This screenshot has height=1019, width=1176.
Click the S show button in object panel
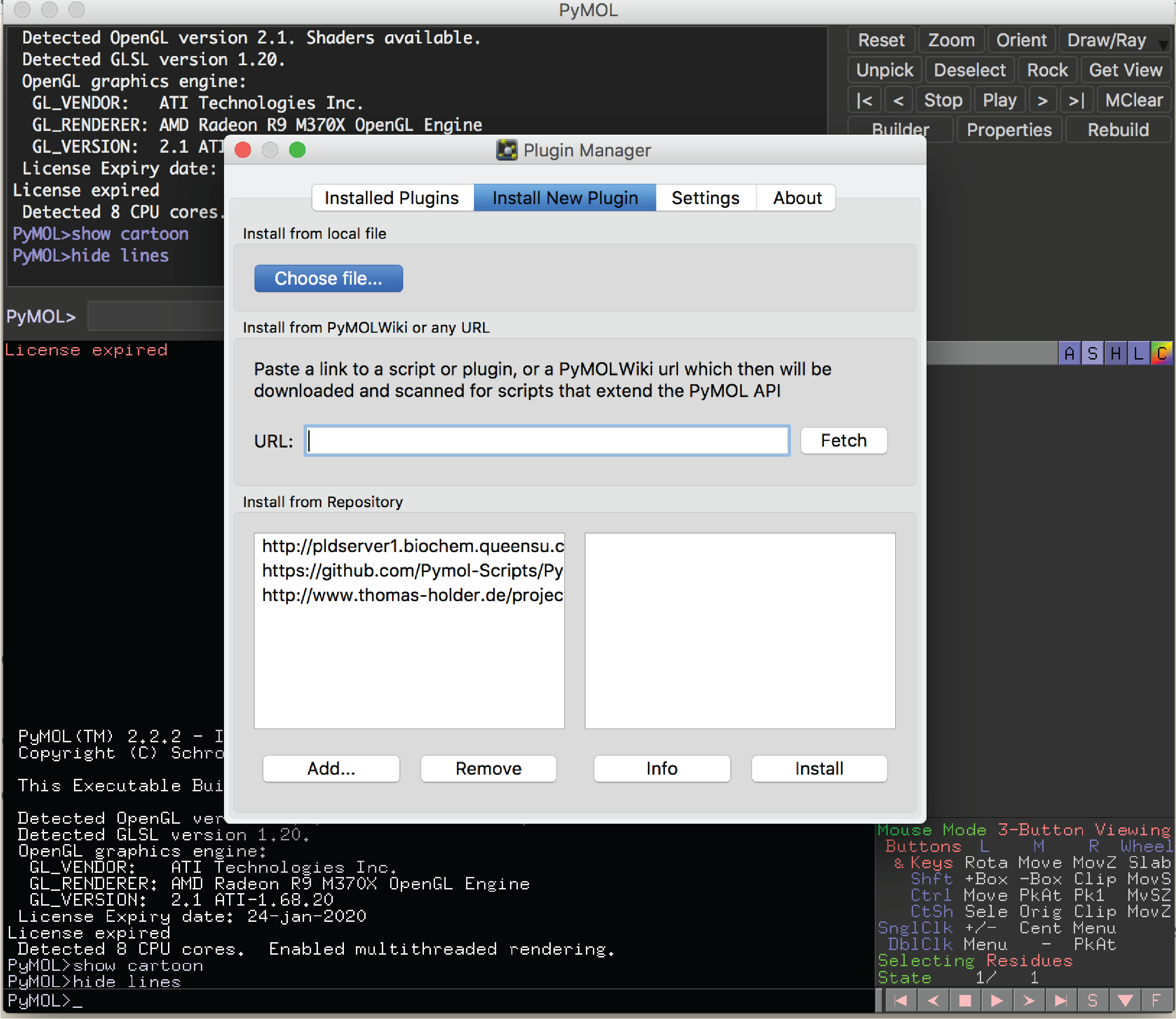(x=1092, y=353)
